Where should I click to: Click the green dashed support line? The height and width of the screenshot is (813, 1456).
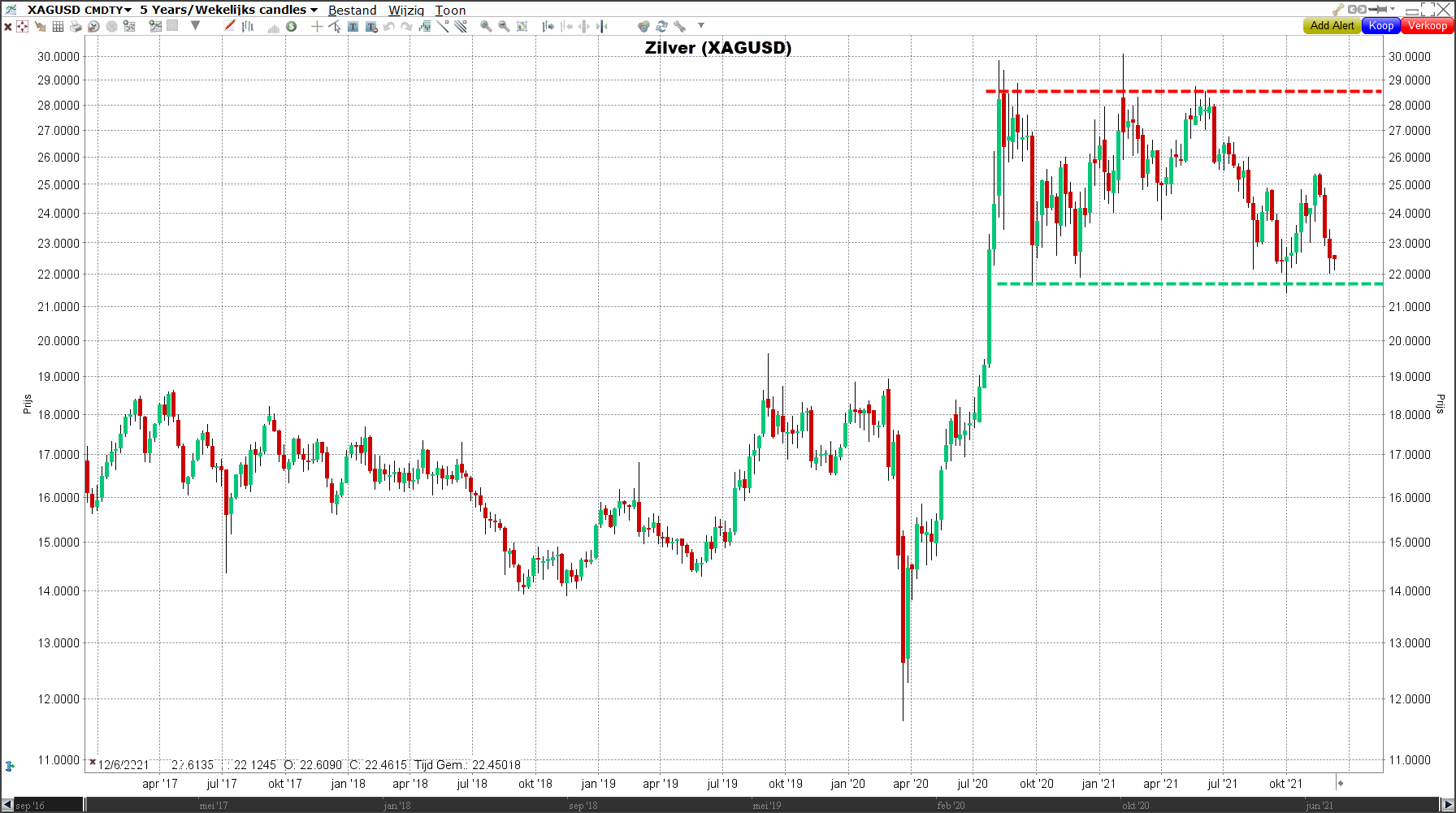pyautogui.click(x=1189, y=283)
